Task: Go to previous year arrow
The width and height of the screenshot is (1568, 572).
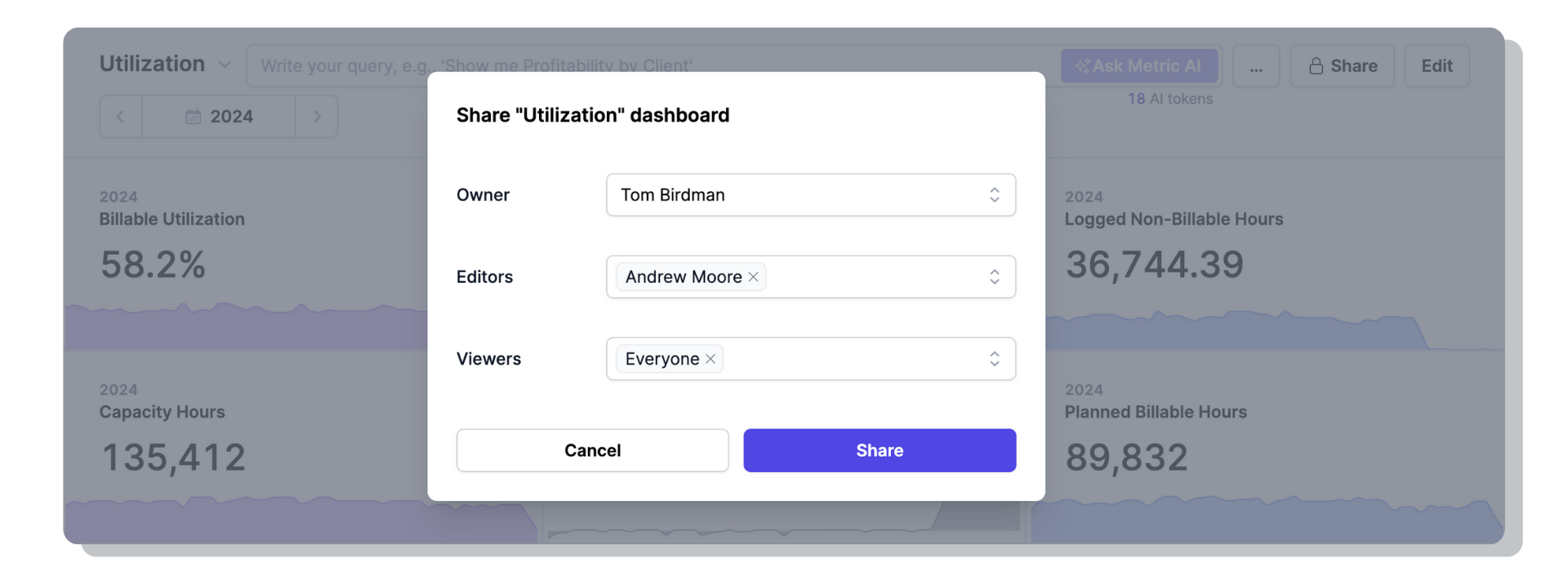Action: pos(121,117)
